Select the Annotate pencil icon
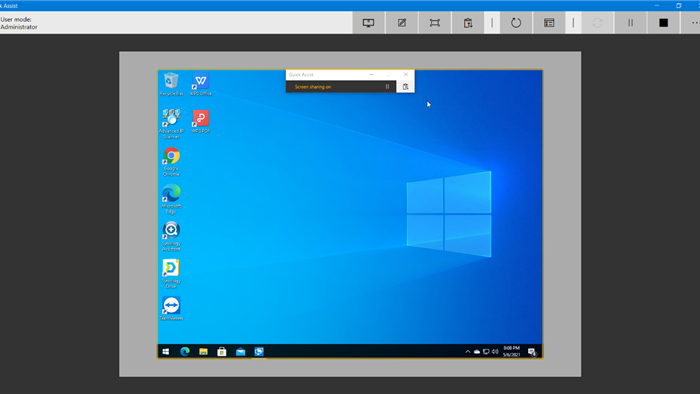This screenshot has width=700, height=394. [402, 23]
